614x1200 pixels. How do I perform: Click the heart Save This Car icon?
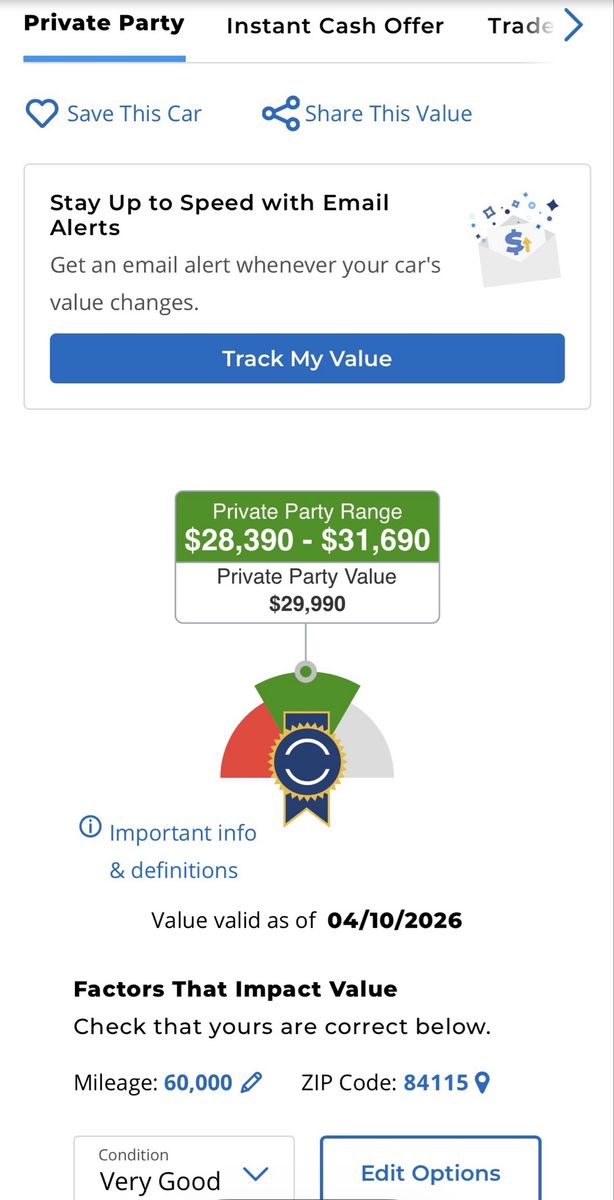41,114
